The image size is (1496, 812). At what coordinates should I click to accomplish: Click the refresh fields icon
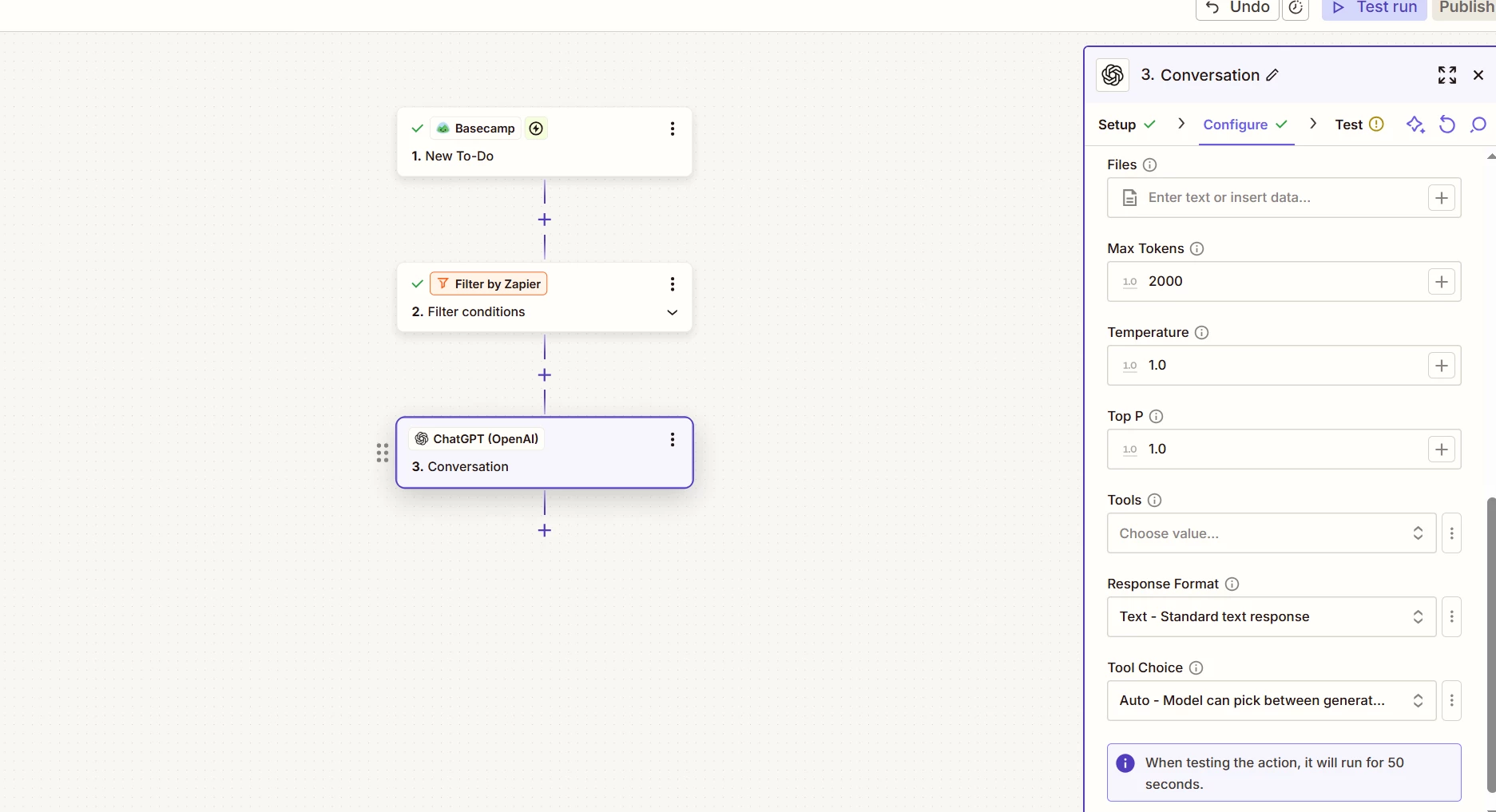[x=1447, y=125]
